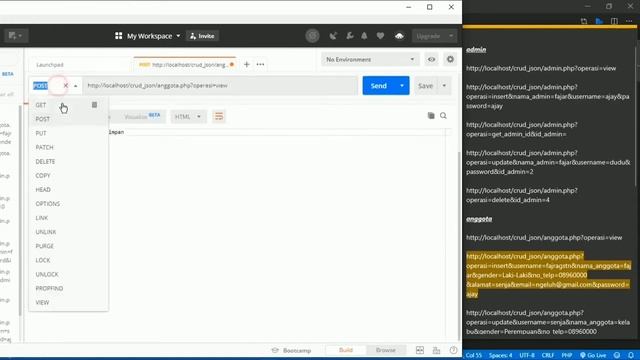Click the request URL input field
The image size is (640, 360).
click(x=220, y=86)
